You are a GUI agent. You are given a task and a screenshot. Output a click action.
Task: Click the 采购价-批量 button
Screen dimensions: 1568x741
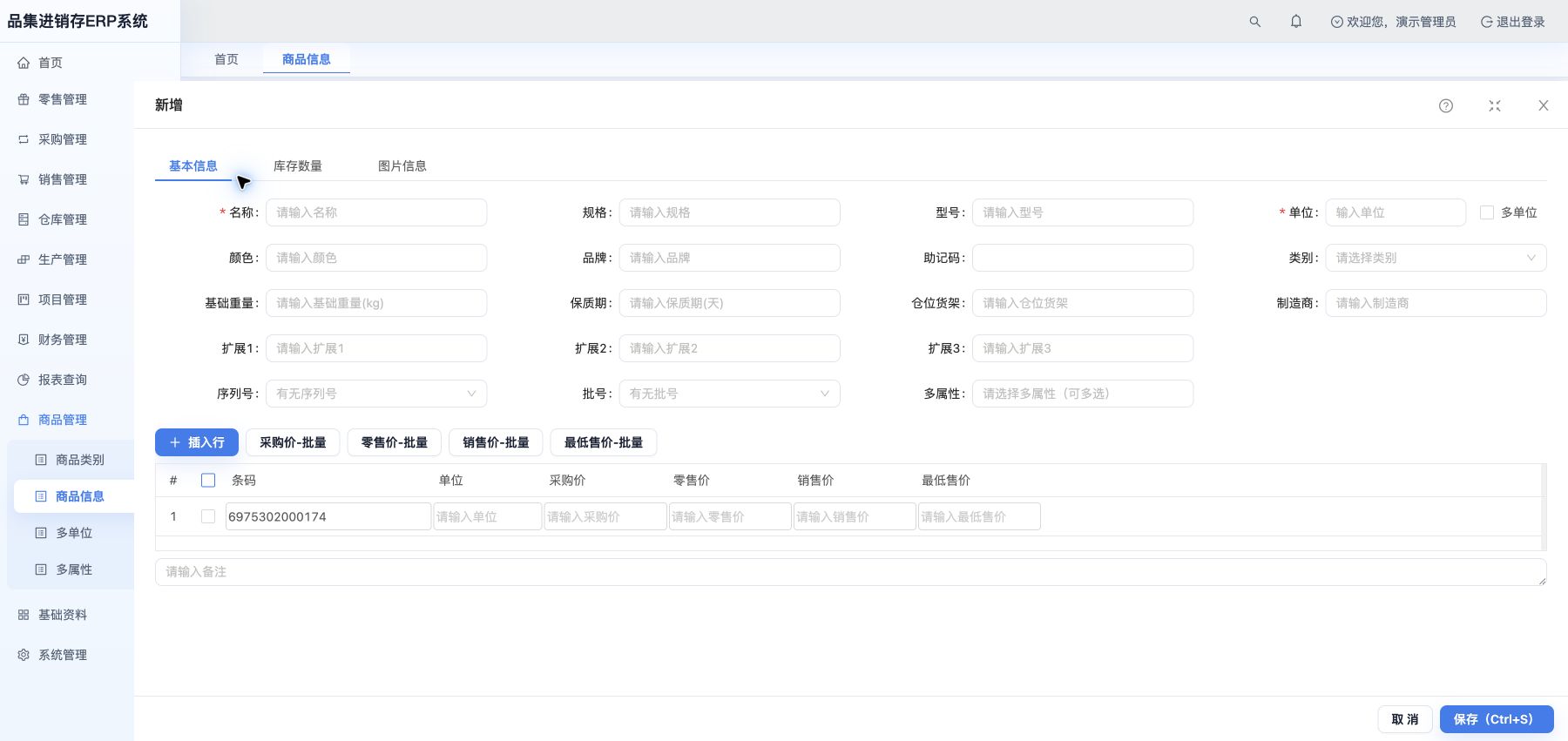(x=293, y=442)
